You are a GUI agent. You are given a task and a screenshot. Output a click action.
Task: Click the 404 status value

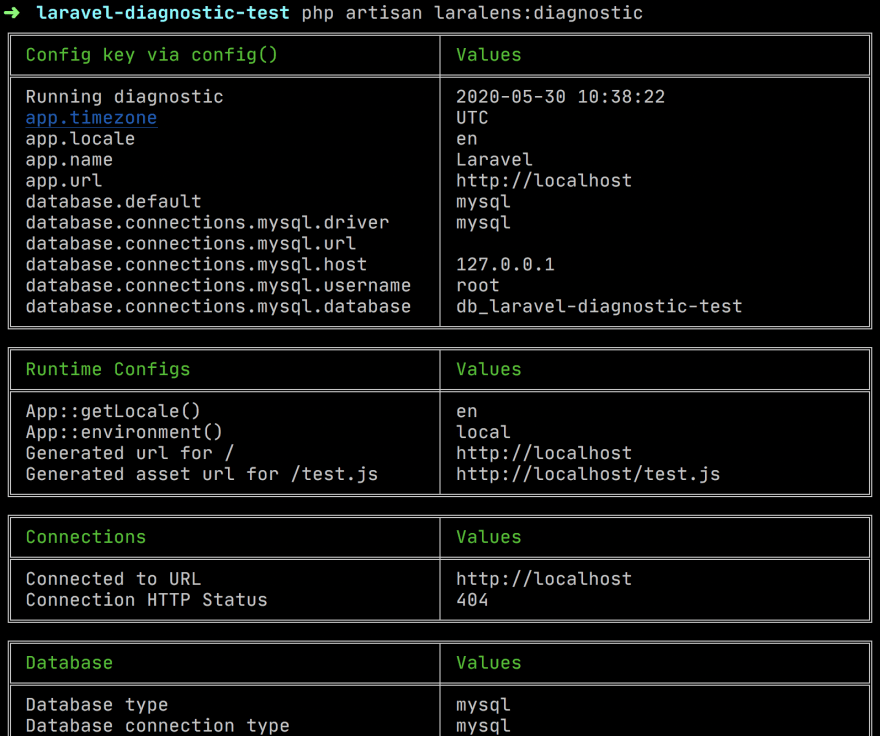[x=472, y=600]
